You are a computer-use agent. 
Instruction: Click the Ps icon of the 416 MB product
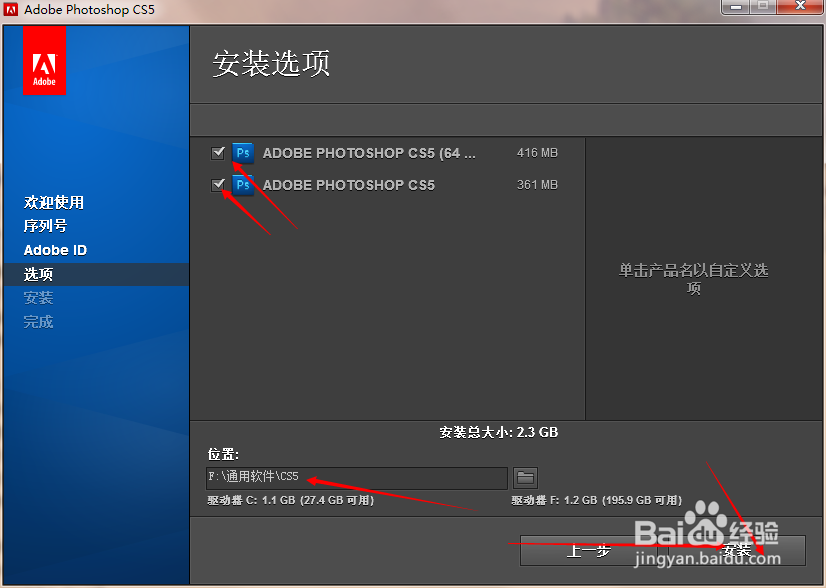(x=243, y=153)
